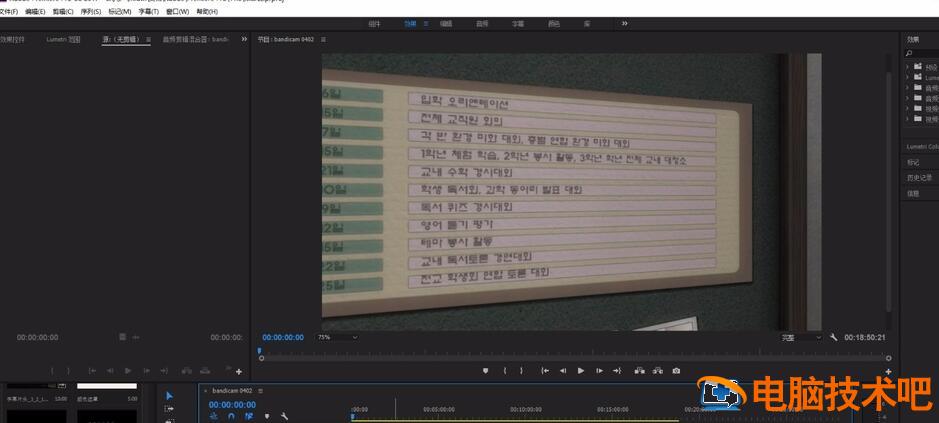Open program monitor button editor plus
Screen dimensions: 939x423
point(888,371)
